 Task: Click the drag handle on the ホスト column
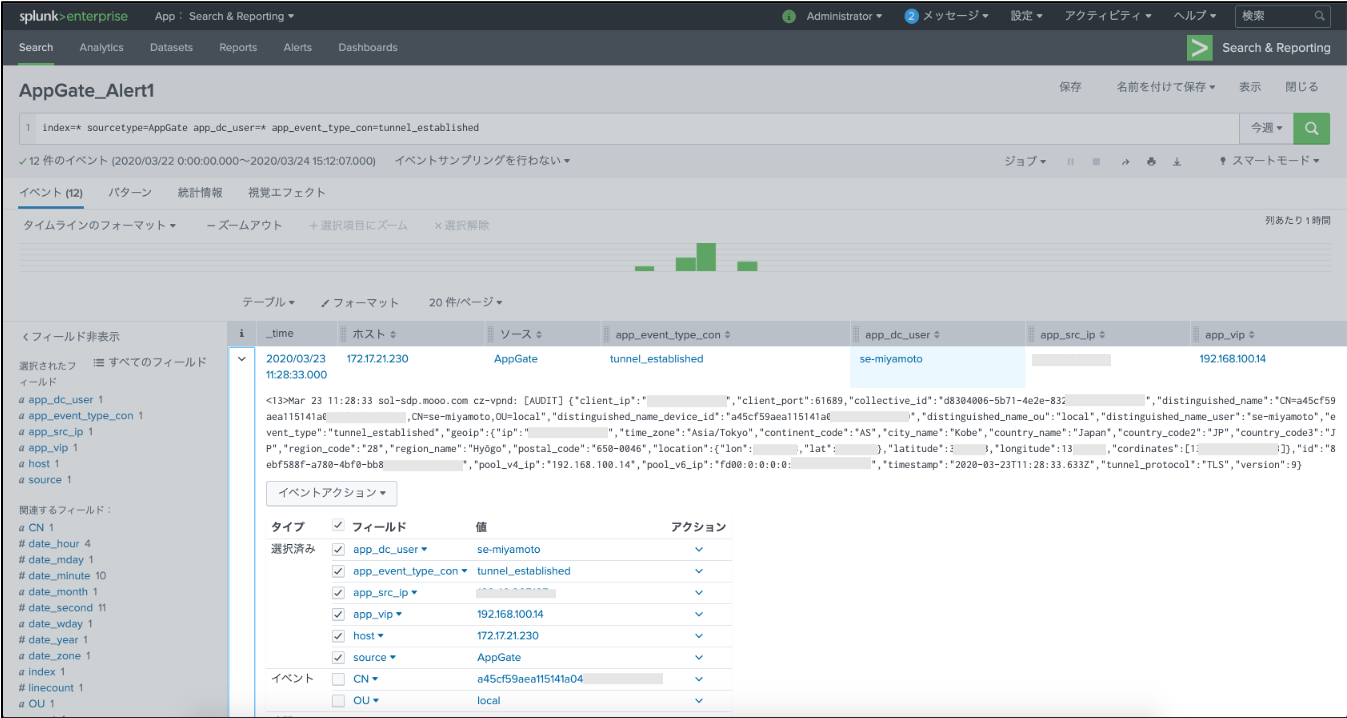pos(343,334)
